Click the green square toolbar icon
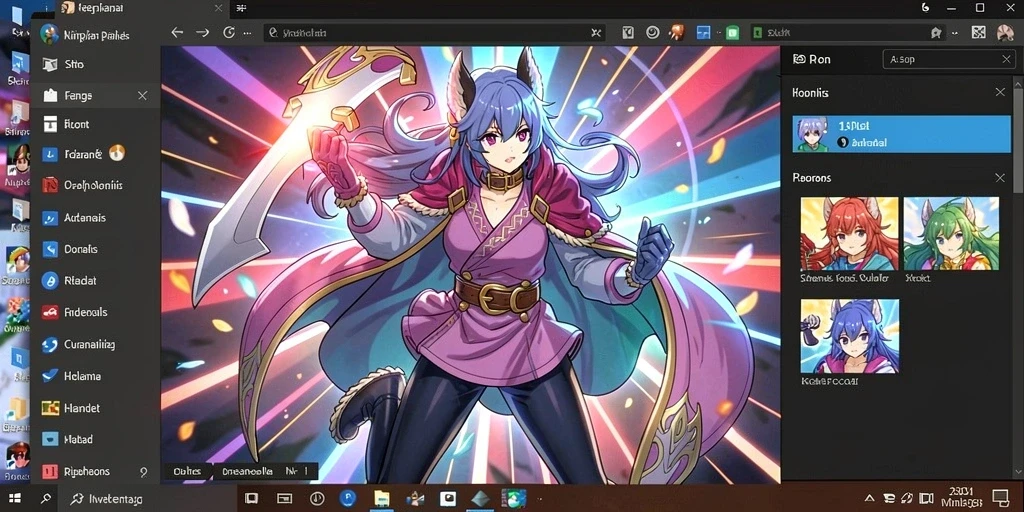This screenshot has height=512, width=1024. [x=733, y=33]
